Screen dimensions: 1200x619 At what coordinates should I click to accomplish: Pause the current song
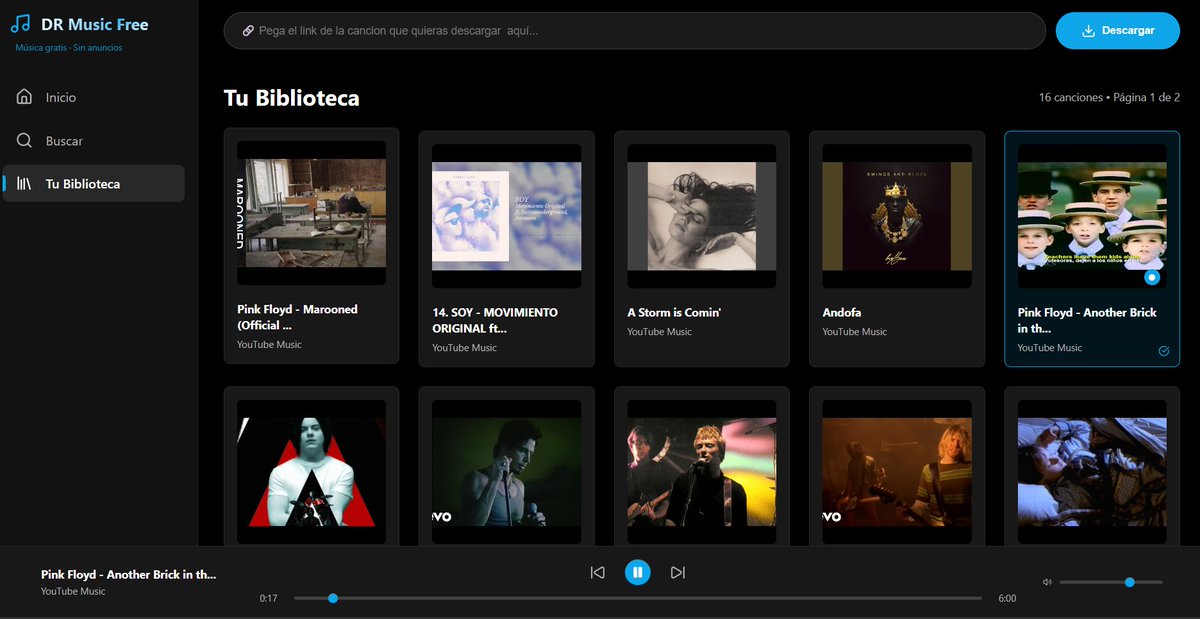click(638, 572)
